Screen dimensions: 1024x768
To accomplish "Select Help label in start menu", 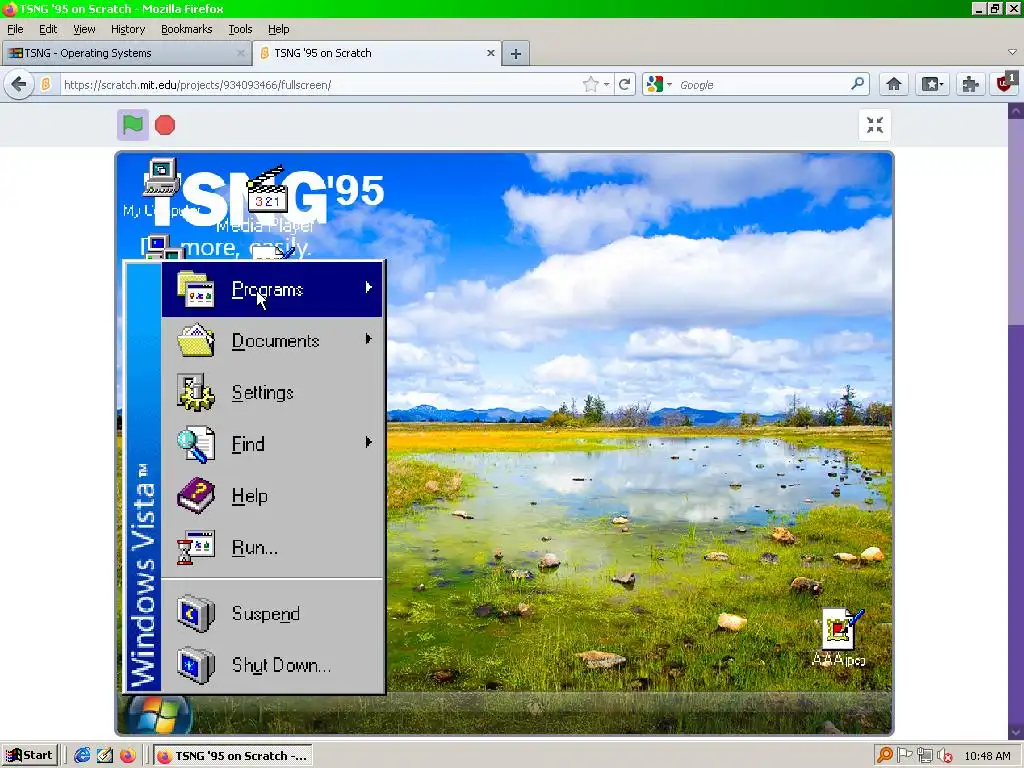I will (x=249, y=496).
